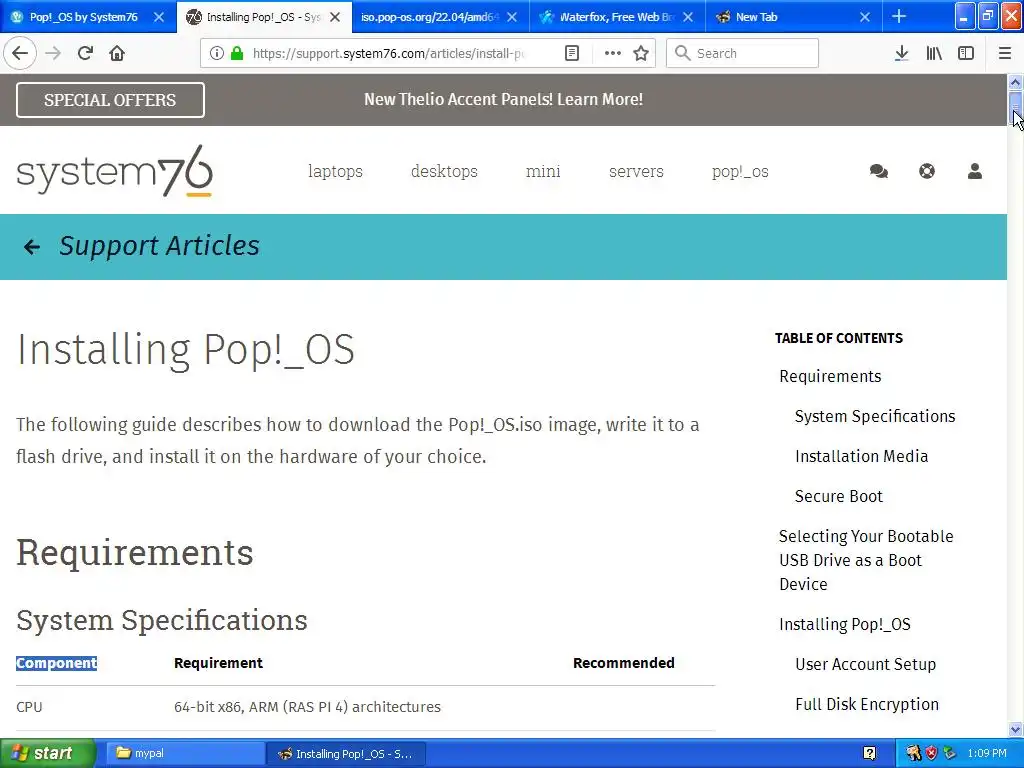1024x768 pixels.
Task: Close the Installing Pop!_OS tab
Action: (335, 17)
